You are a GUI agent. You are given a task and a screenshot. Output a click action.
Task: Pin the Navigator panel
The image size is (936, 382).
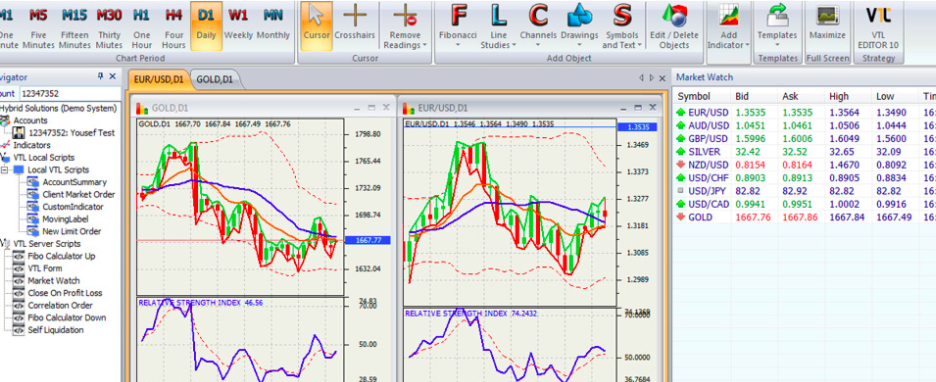coord(100,77)
